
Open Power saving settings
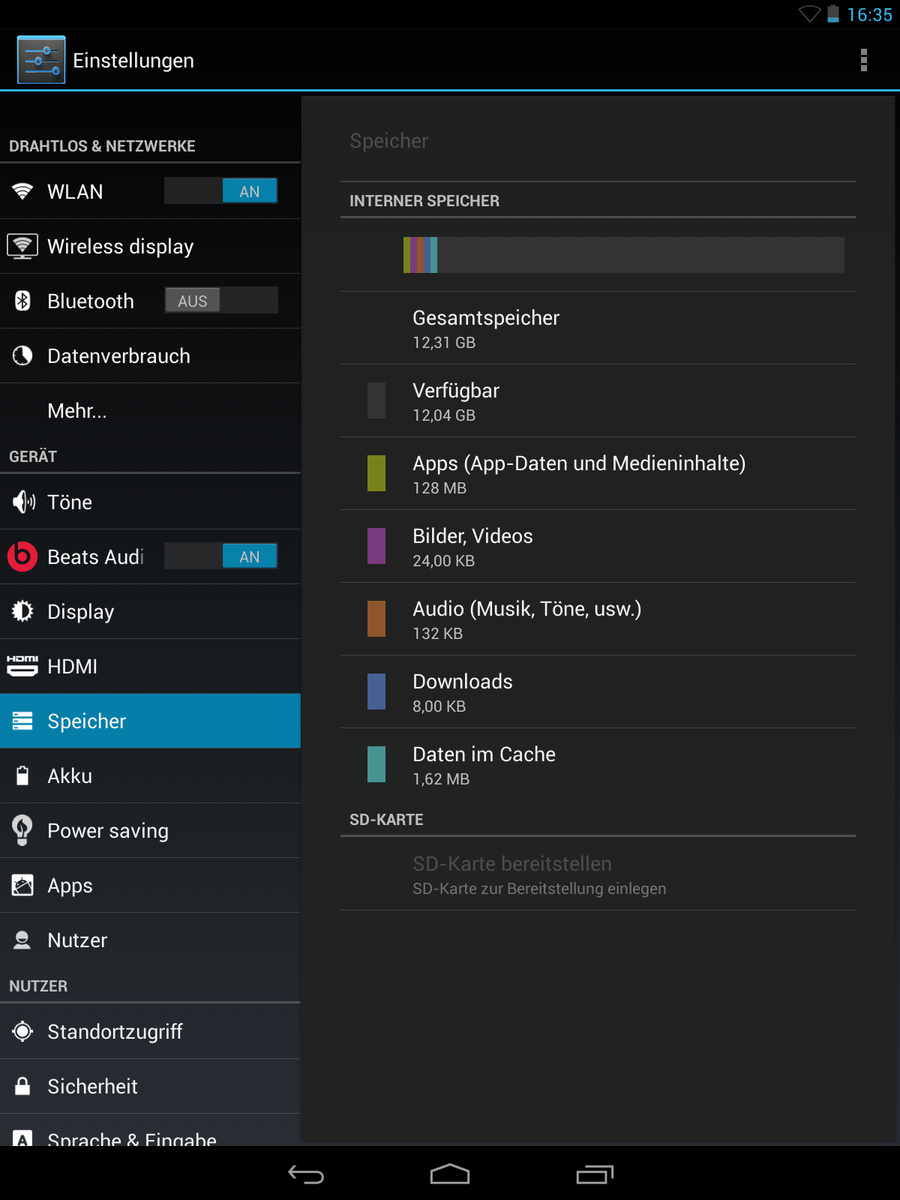pyautogui.click(x=150, y=830)
